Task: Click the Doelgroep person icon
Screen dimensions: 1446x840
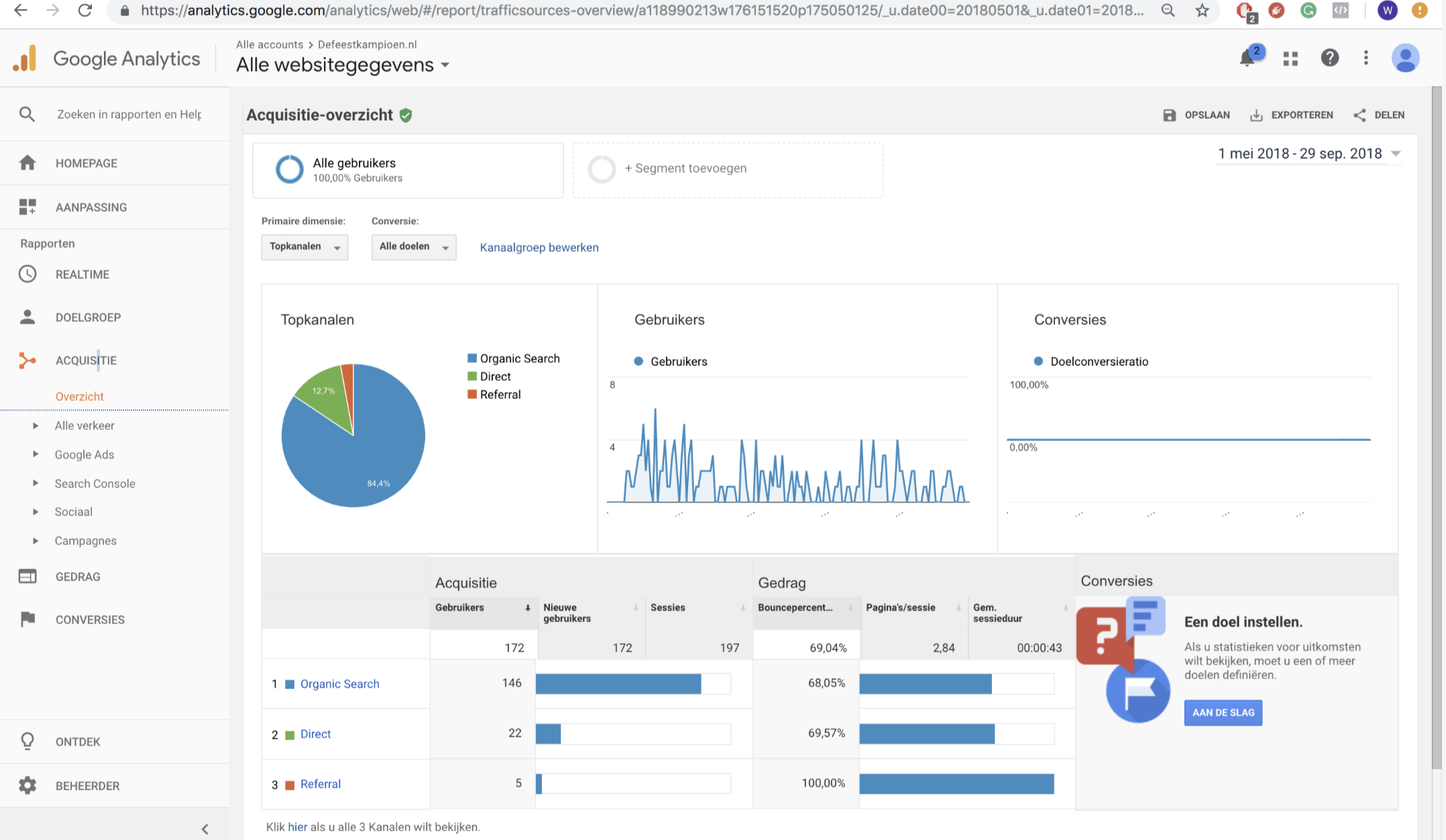Action: (27, 316)
